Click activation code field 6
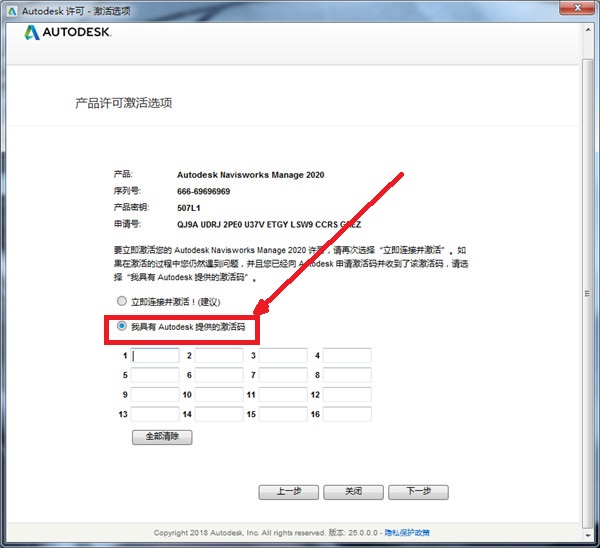Image resolution: width=600 pixels, height=548 pixels. pos(219,375)
